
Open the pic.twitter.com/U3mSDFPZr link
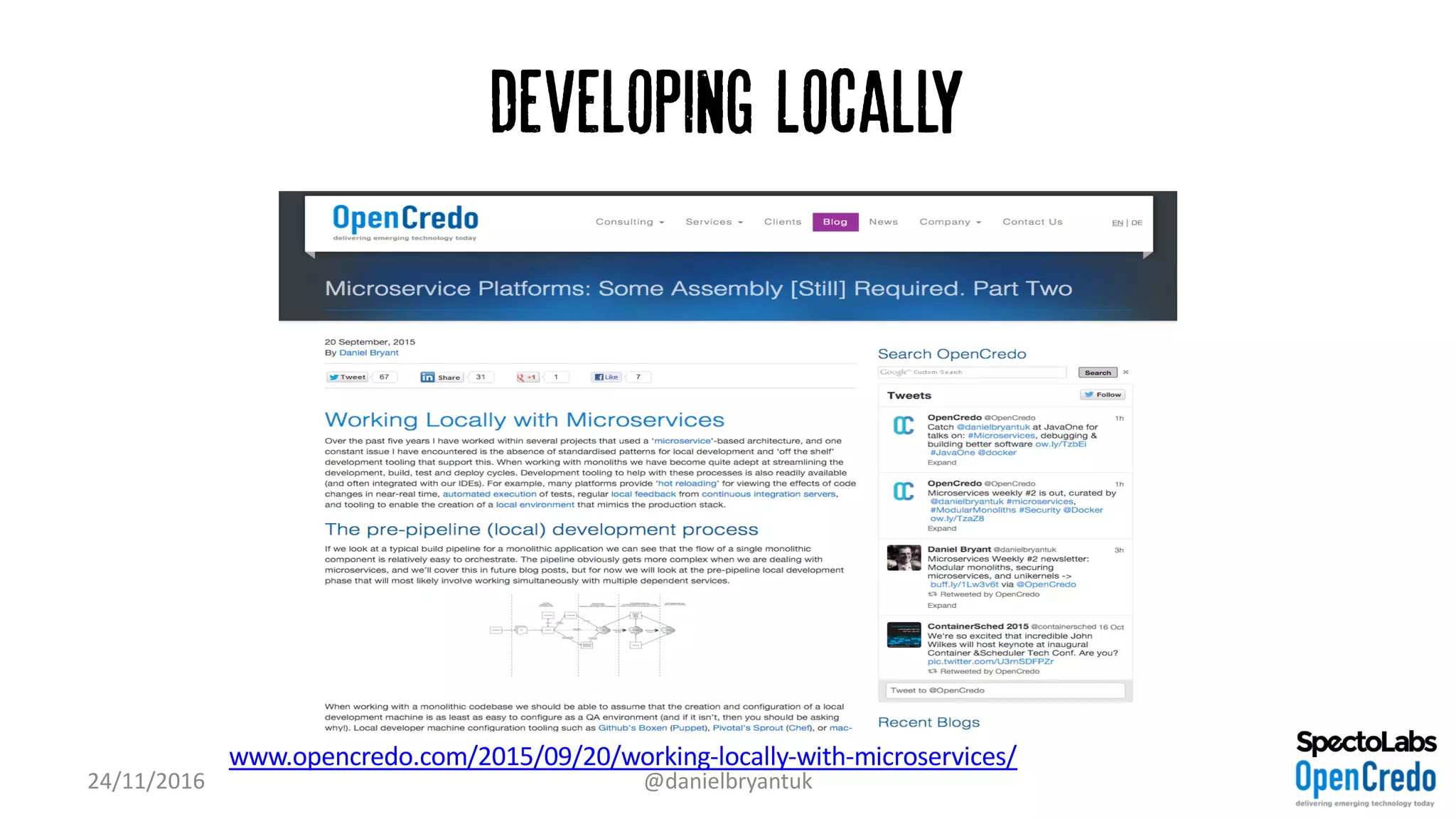click(x=990, y=662)
